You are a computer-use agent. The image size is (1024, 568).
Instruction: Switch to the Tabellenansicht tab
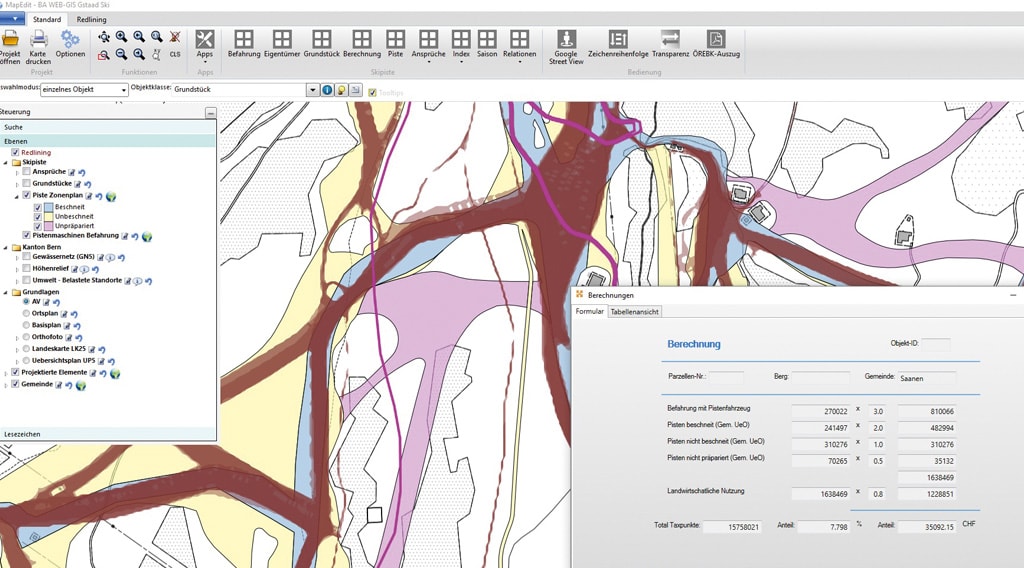coord(634,312)
